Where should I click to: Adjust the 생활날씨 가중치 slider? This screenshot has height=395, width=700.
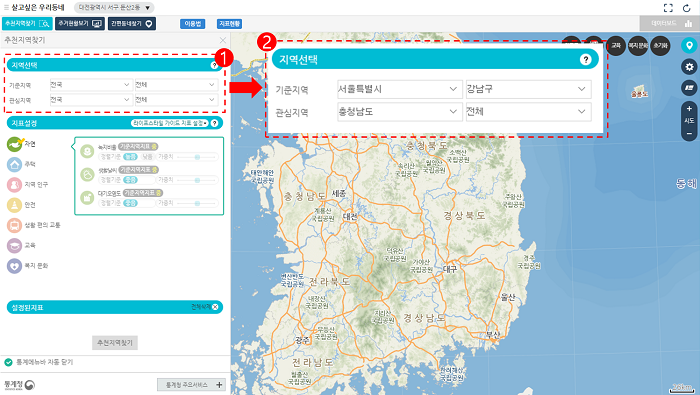196,180
